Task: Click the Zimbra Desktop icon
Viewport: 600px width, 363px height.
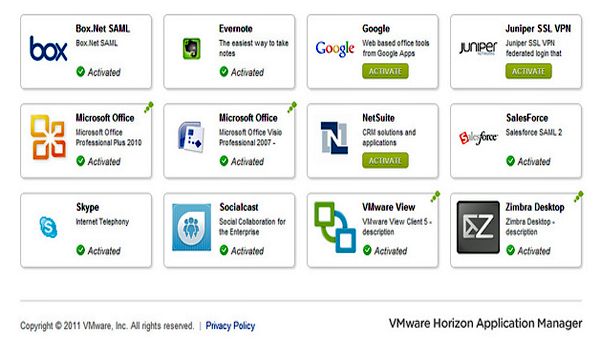Action: [x=478, y=227]
